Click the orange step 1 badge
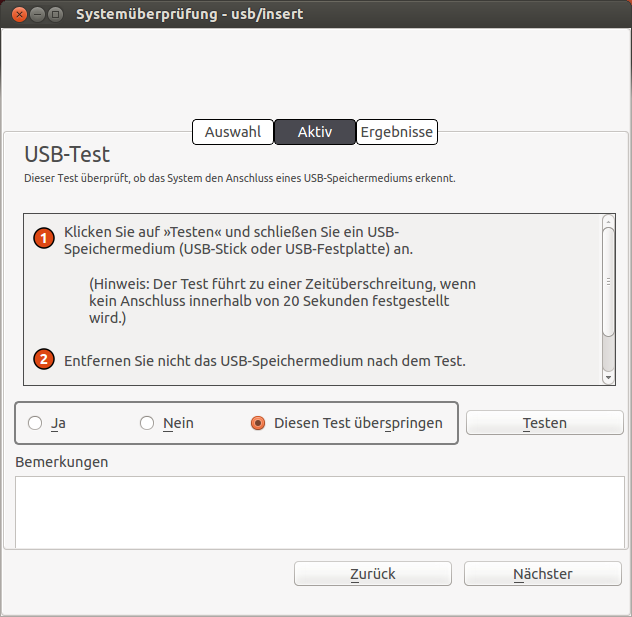This screenshot has height=617, width=632. click(x=43, y=238)
